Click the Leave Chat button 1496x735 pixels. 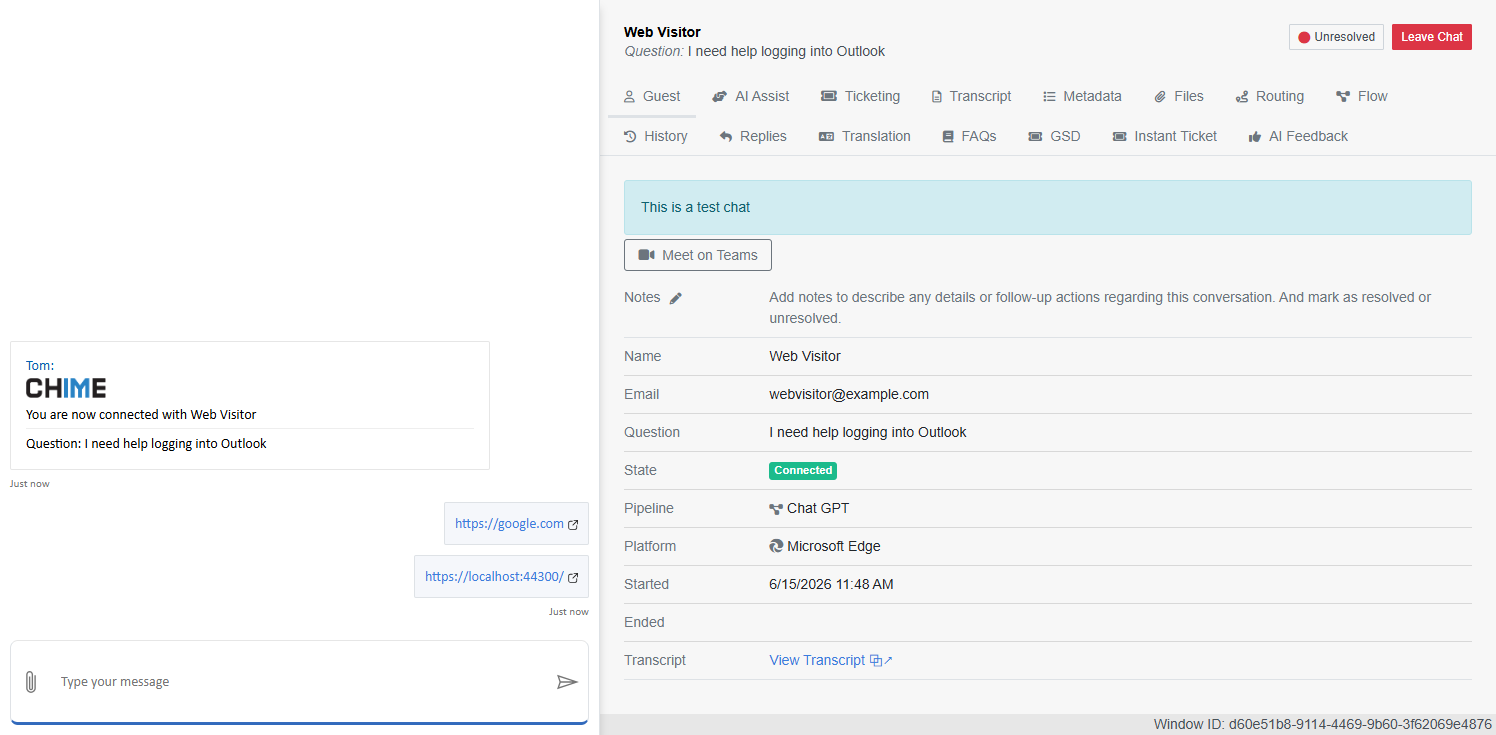click(x=1432, y=37)
